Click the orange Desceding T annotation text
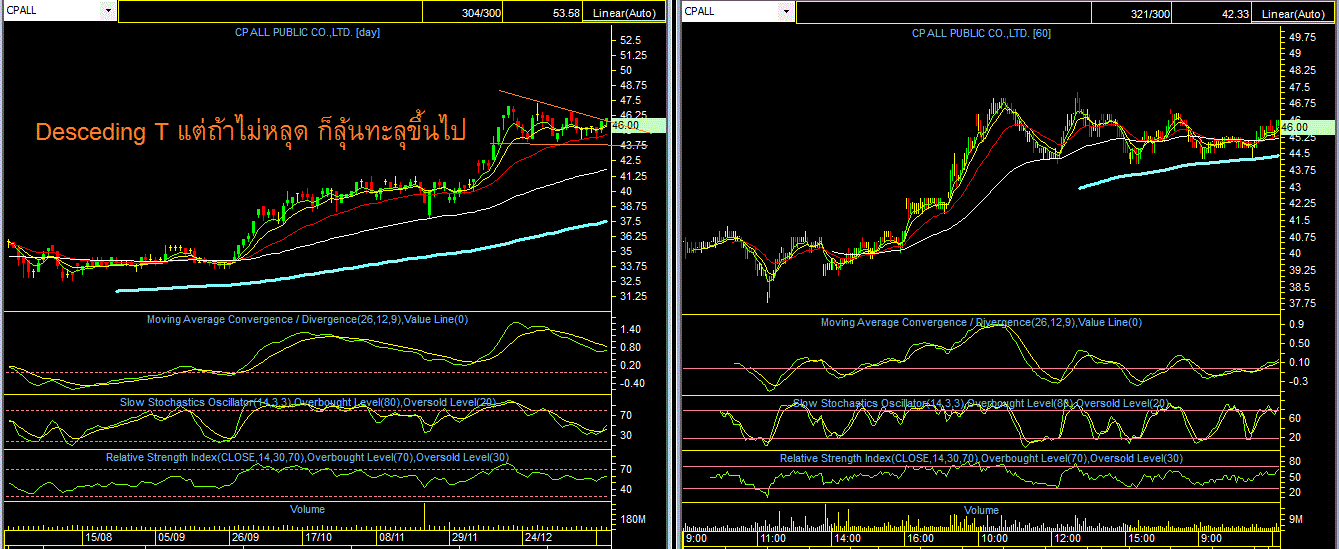Viewport: 1339px width, 549px height. point(250,132)
